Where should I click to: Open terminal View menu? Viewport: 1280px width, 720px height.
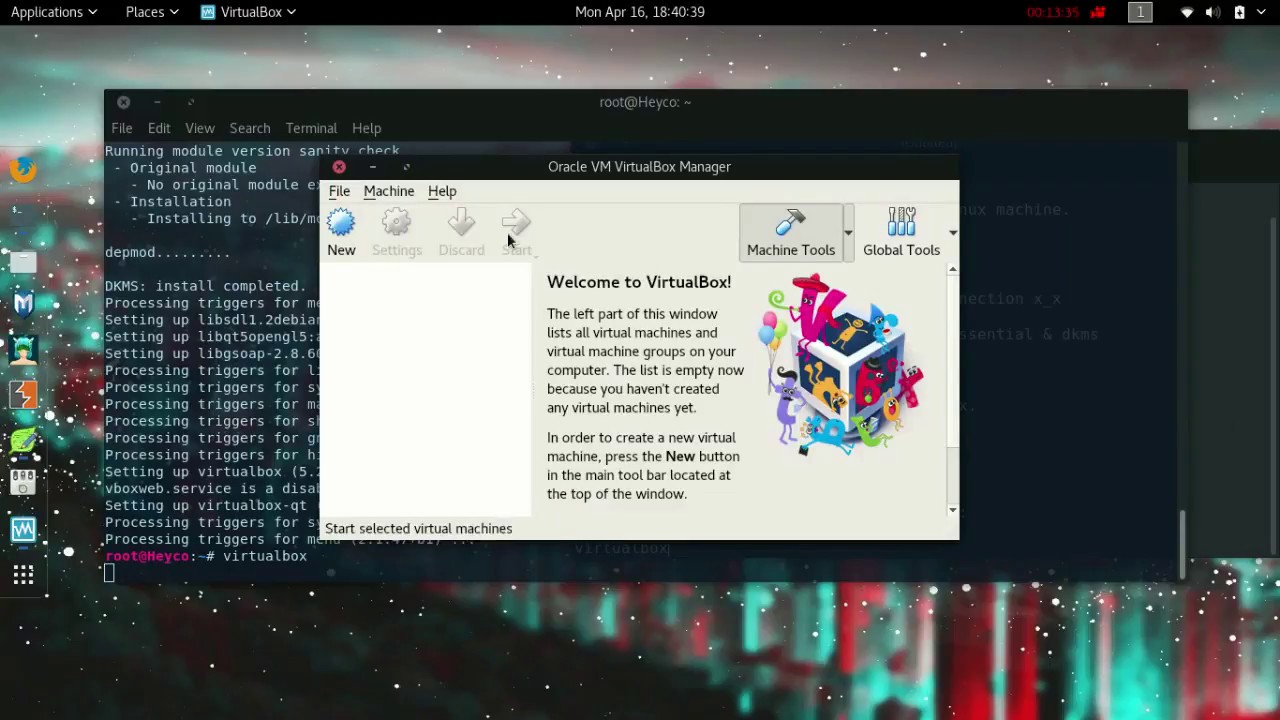(200, 128)
